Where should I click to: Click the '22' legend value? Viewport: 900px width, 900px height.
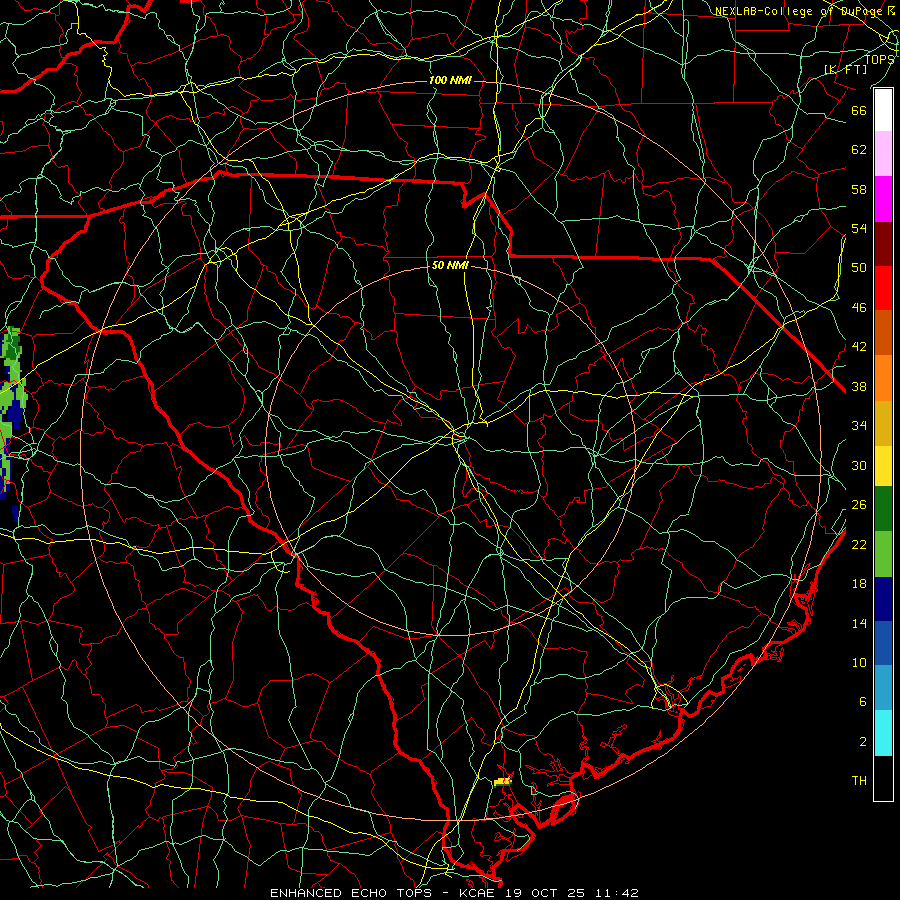[x=859, y=545]
